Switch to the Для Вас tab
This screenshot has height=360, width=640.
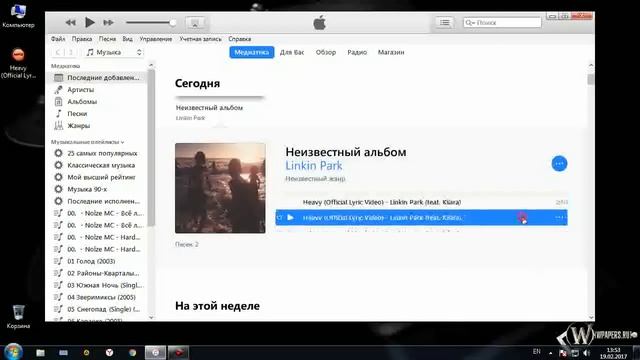point(292,52)
